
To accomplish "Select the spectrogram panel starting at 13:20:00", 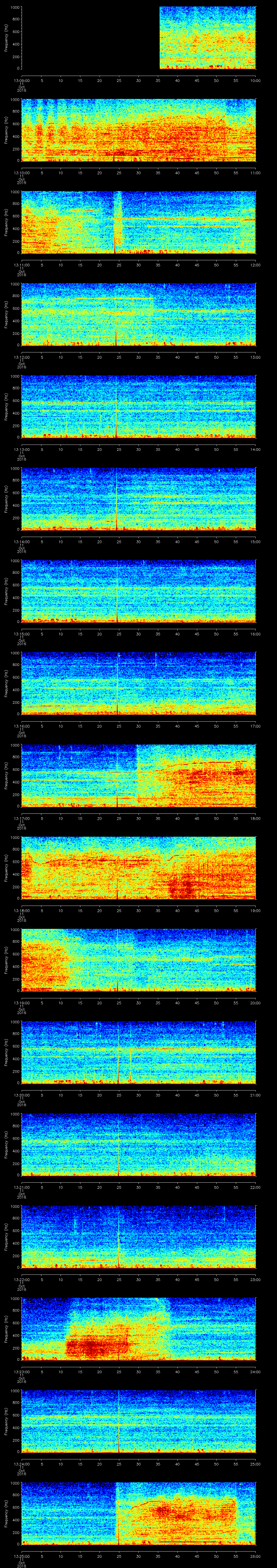I will pyautogui.click(x=139, y=1052).
